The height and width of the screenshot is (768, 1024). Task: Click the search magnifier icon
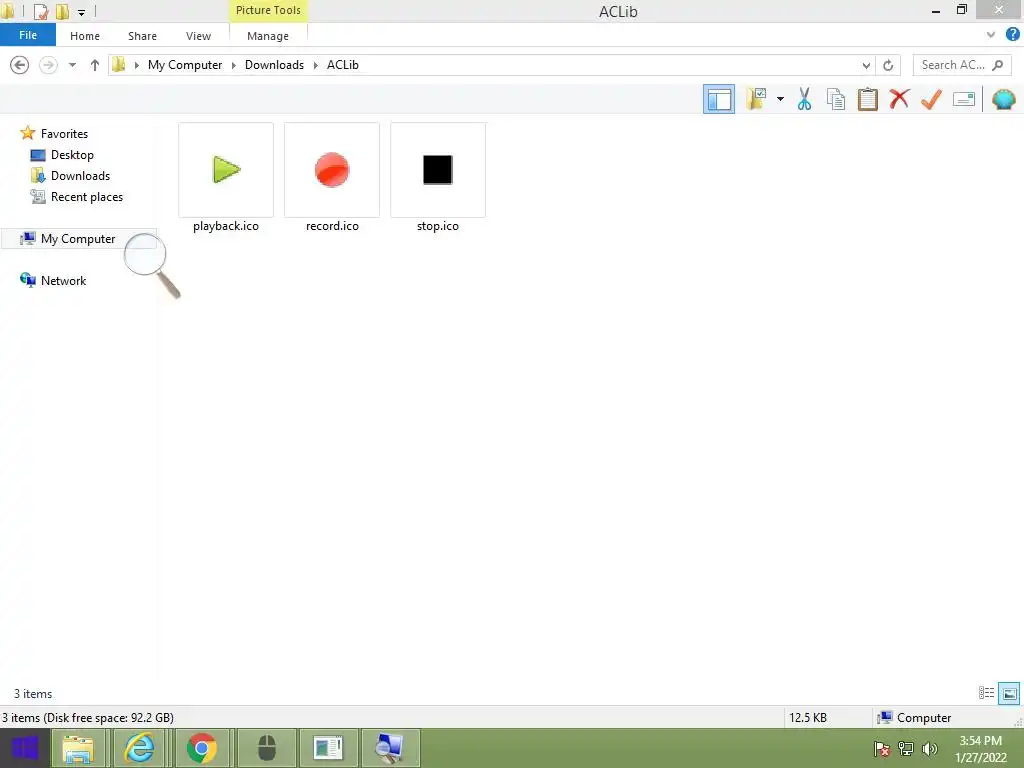click(997, 65)
